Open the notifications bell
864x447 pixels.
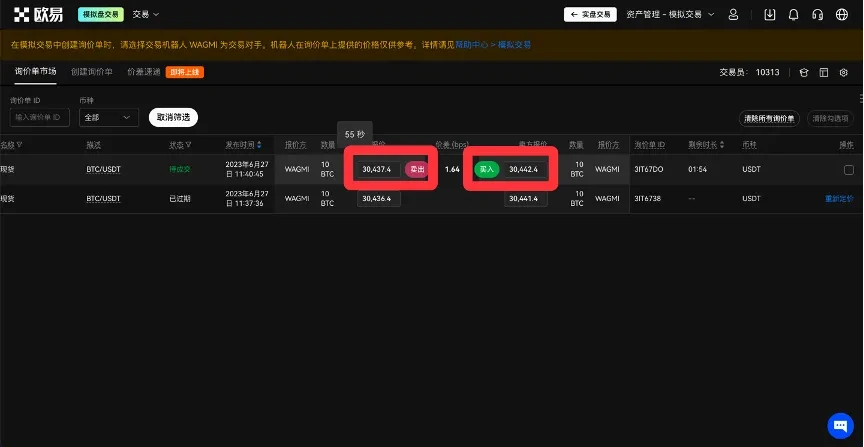point(794,15)
